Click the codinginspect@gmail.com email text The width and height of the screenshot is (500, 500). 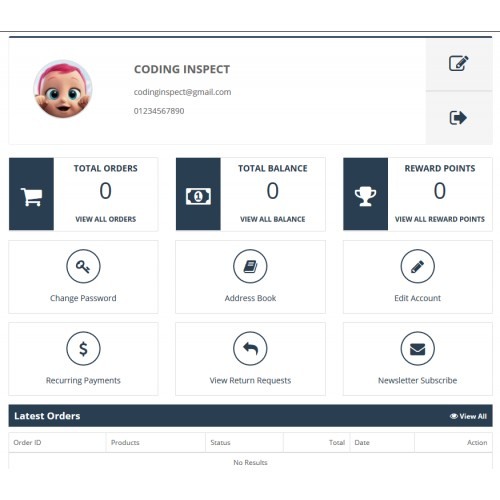coord(182,92)
